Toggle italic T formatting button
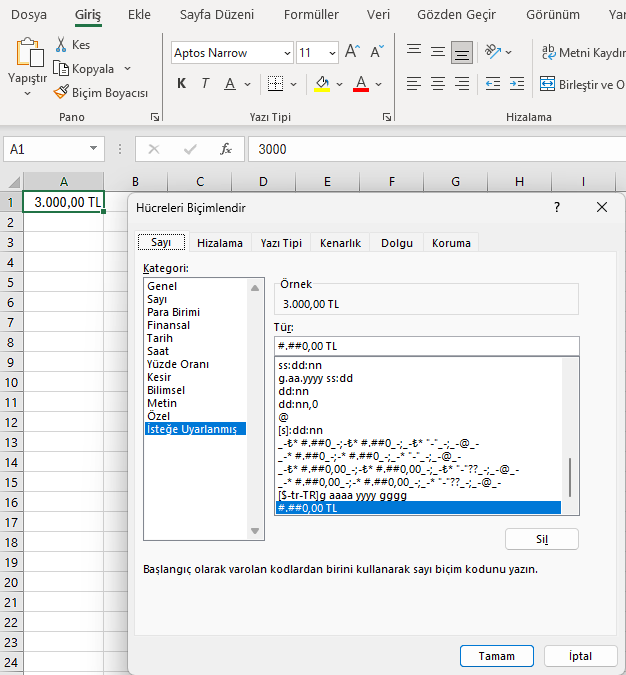The width and height of the screenshot is (626, 675). pyautogui.click(x=205, y=84)
